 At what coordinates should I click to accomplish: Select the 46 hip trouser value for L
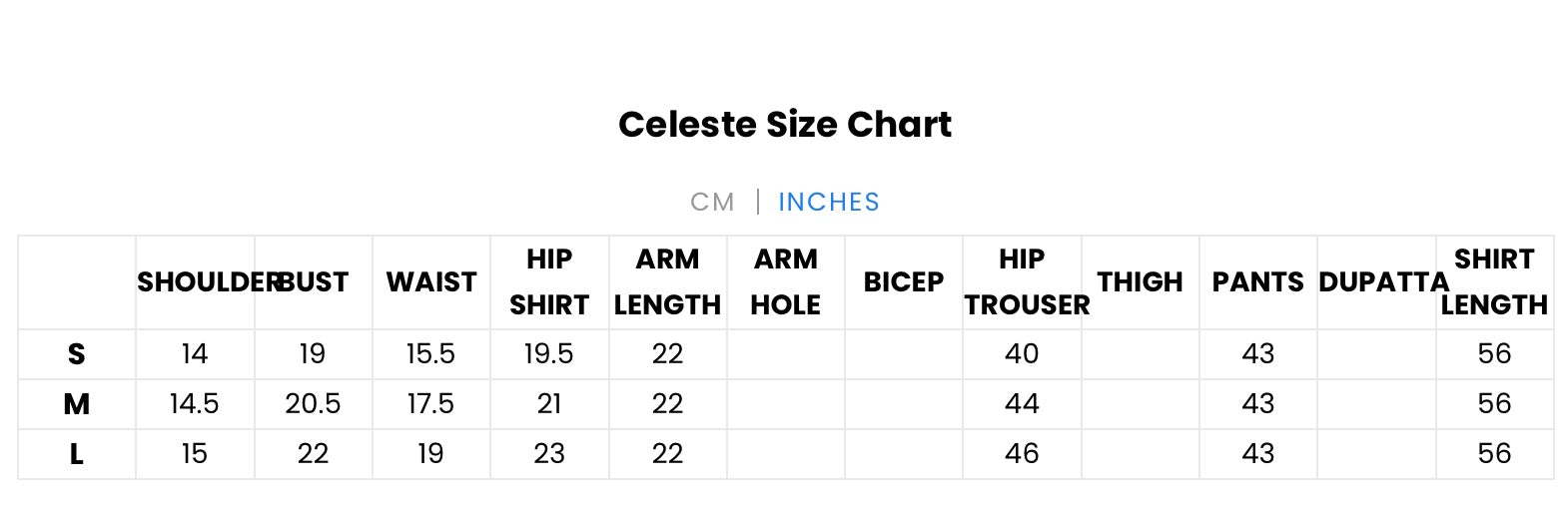(1022, 454)
